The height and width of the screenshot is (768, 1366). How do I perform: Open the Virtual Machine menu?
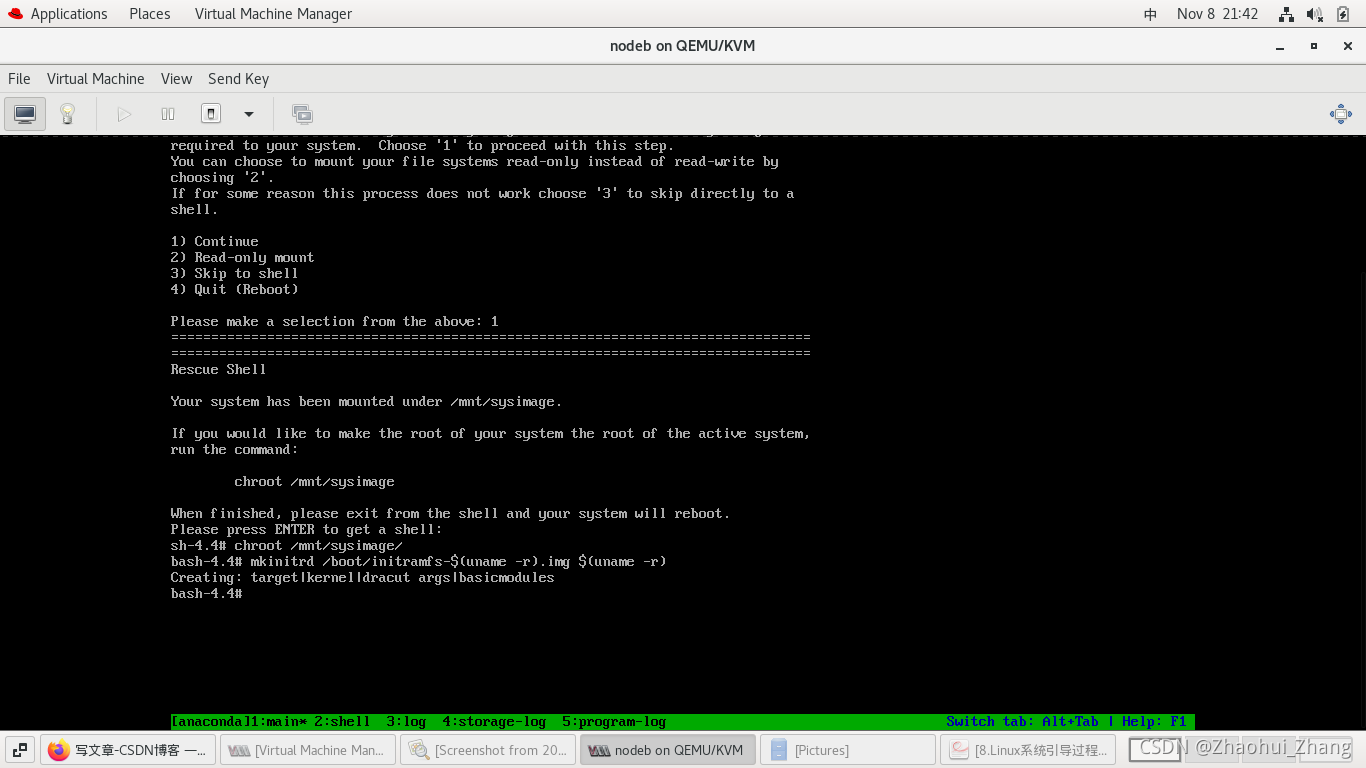95,79
